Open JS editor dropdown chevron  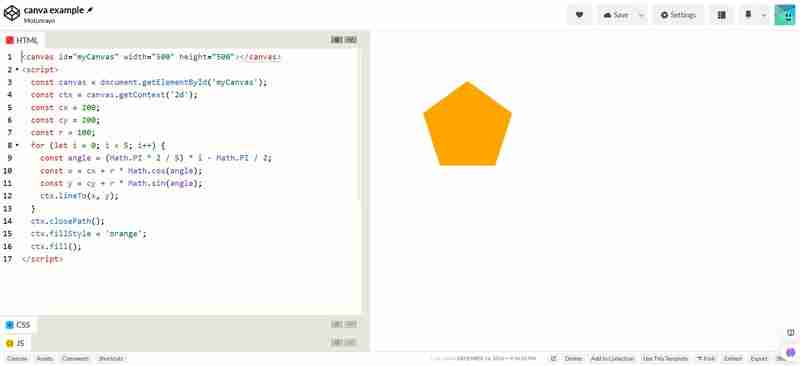click(351, 343)
